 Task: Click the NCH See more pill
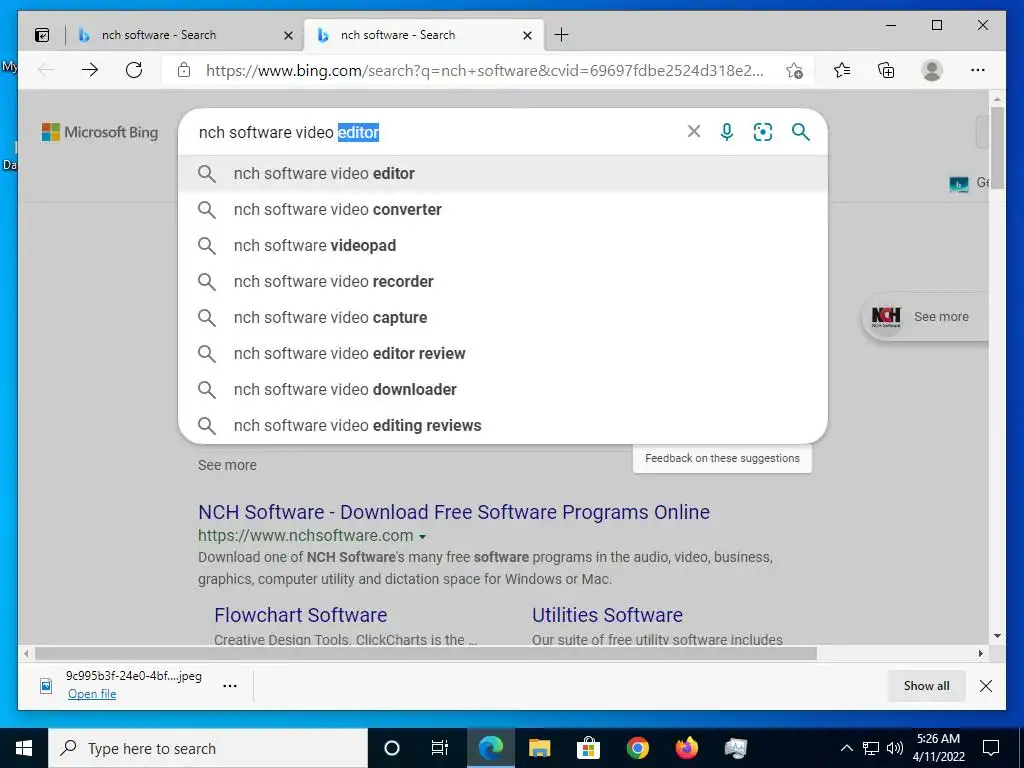click(x=926, y=317)
